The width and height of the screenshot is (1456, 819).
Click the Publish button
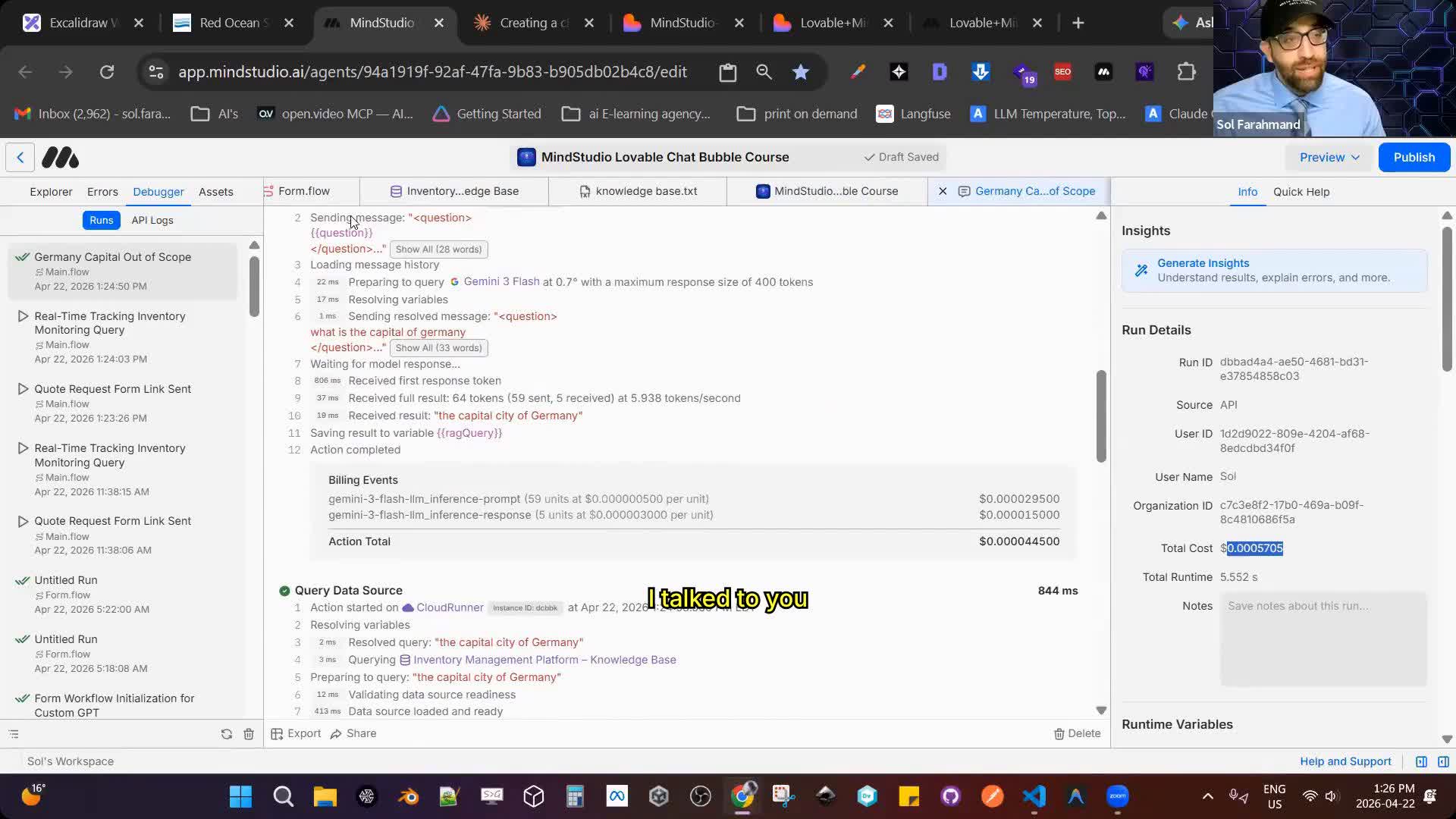click(1414, 158)
